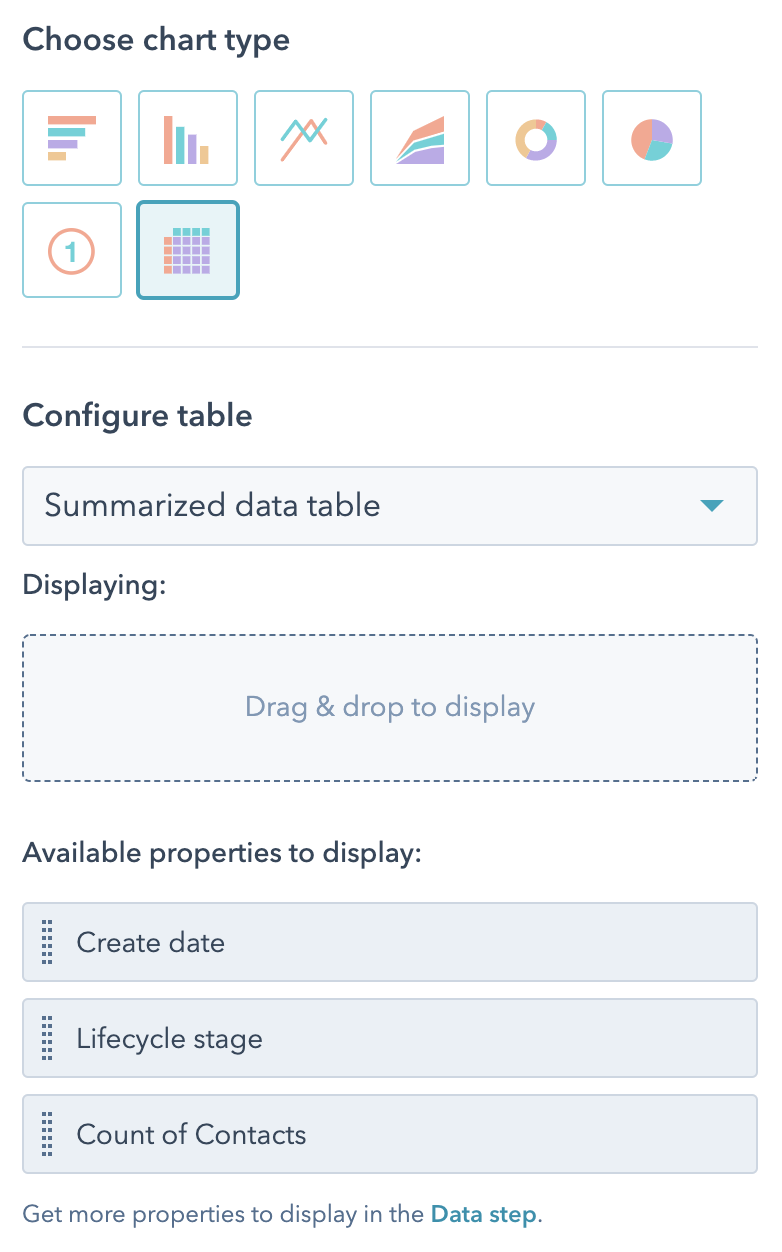Select the donut chart type
Screen dimensions: 782x1252
coord(536,138)
